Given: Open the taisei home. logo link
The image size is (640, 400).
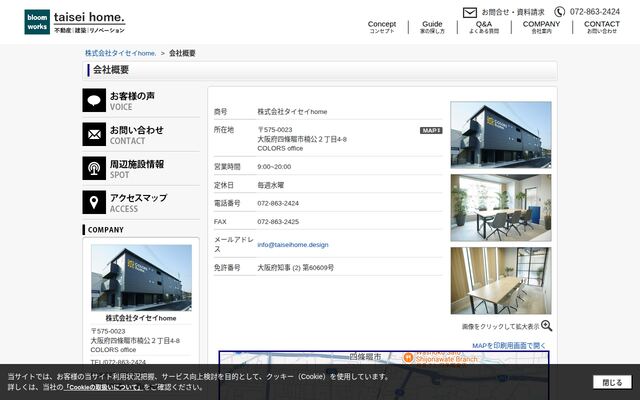Looking at the screenshot, I should (89, 22).
